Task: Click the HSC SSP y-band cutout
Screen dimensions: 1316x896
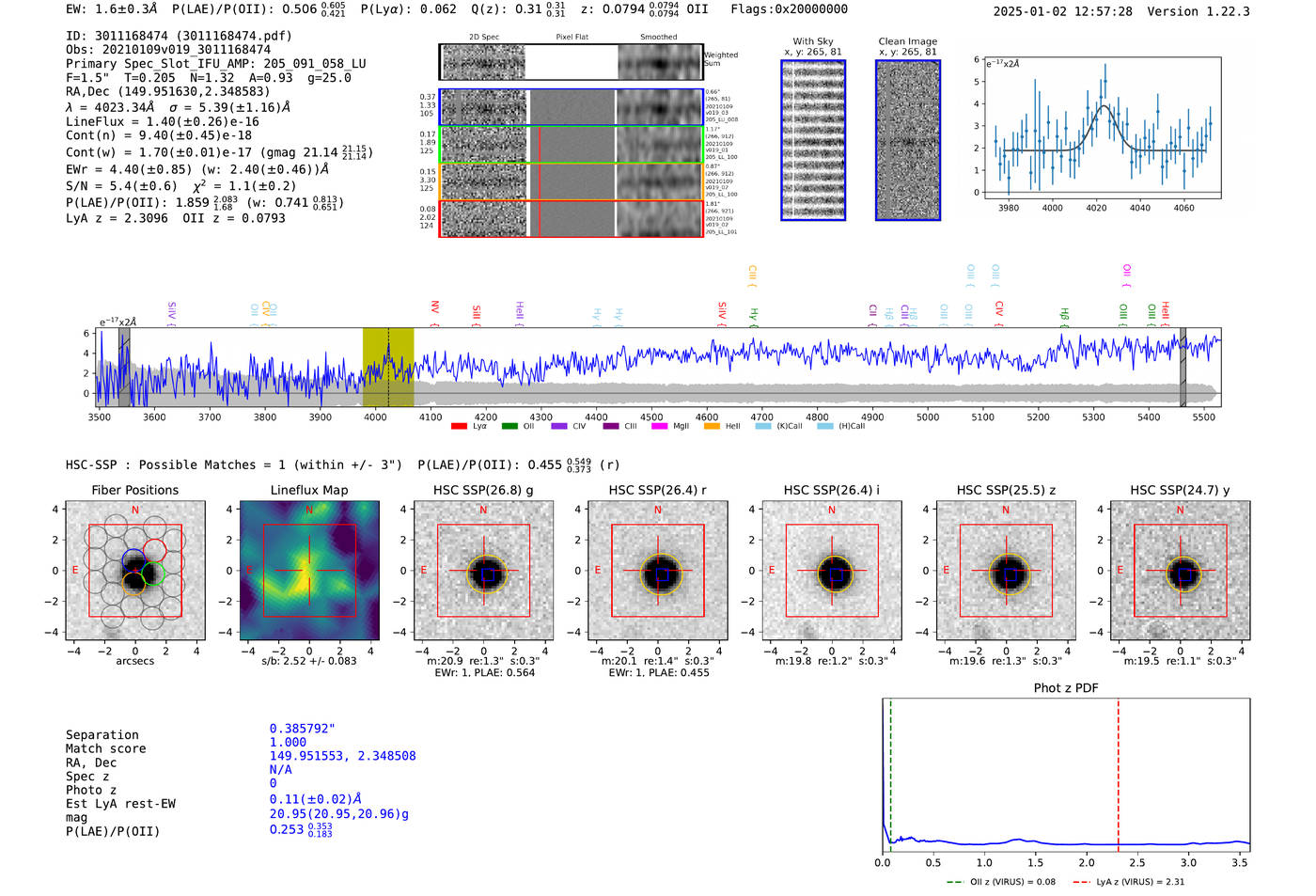Action: pyautogui.click(x=1181, y=571)
